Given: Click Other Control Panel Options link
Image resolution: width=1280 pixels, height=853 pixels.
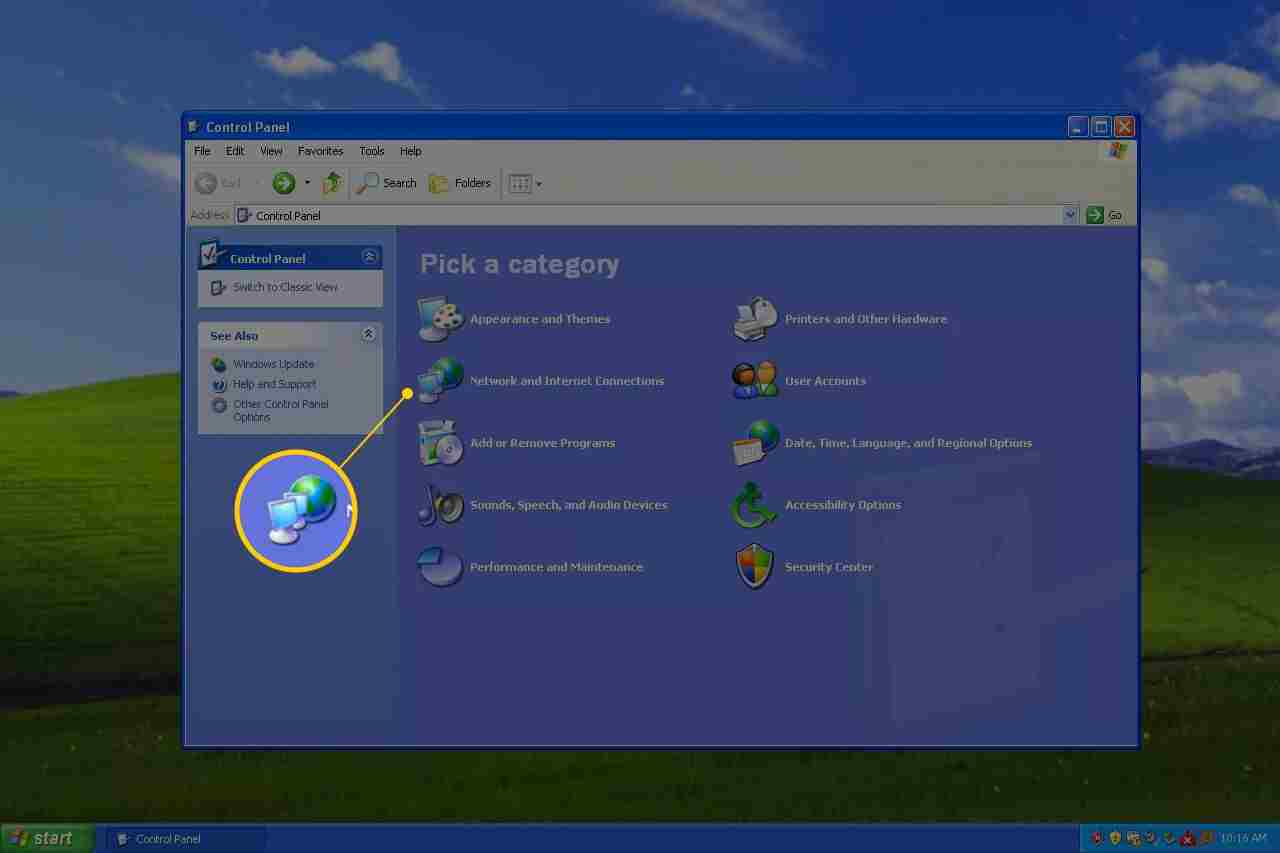Looking at the screenshot, I should (x=281, y=411).
